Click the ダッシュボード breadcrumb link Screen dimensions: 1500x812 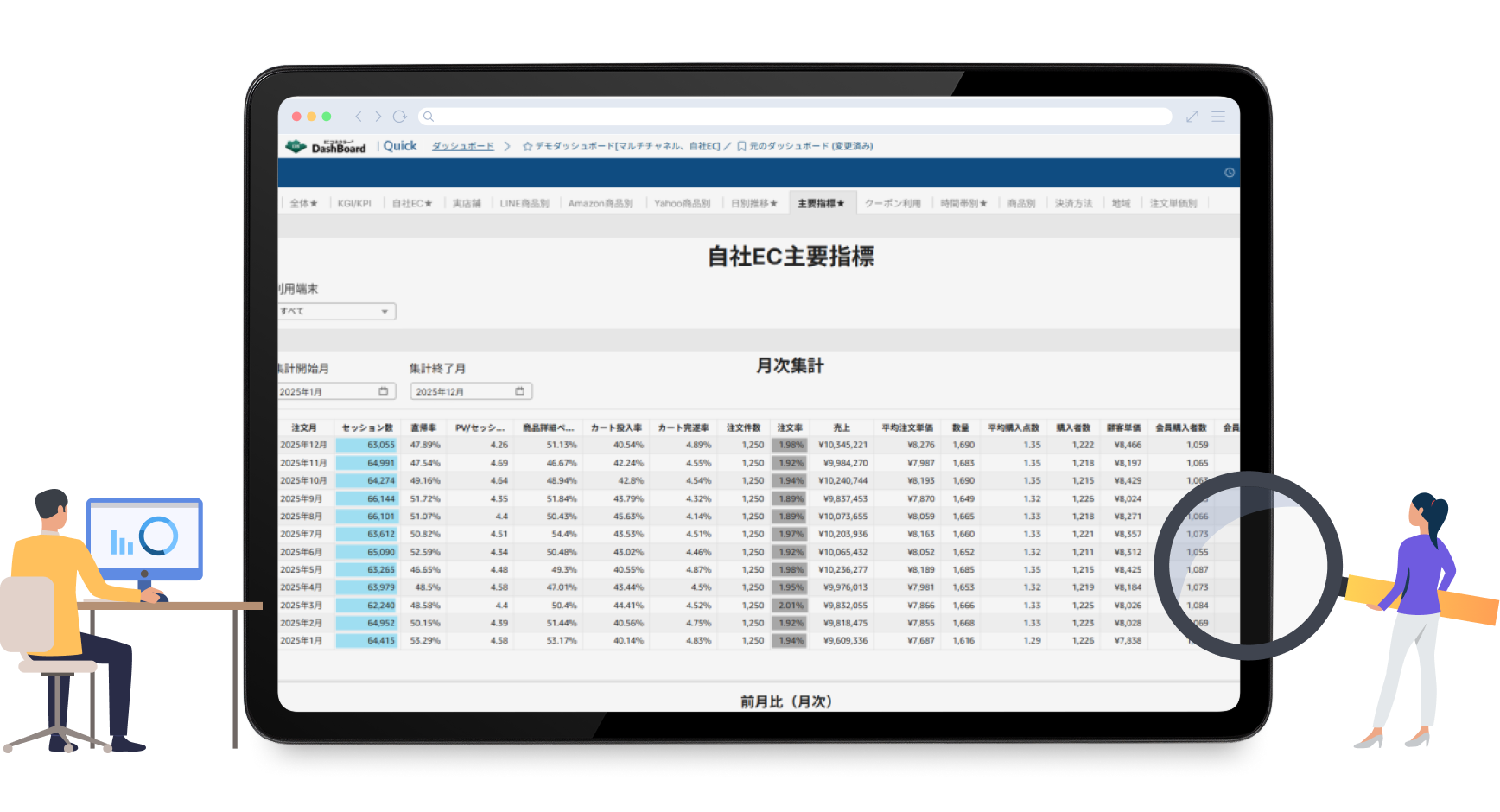point(462,147)
